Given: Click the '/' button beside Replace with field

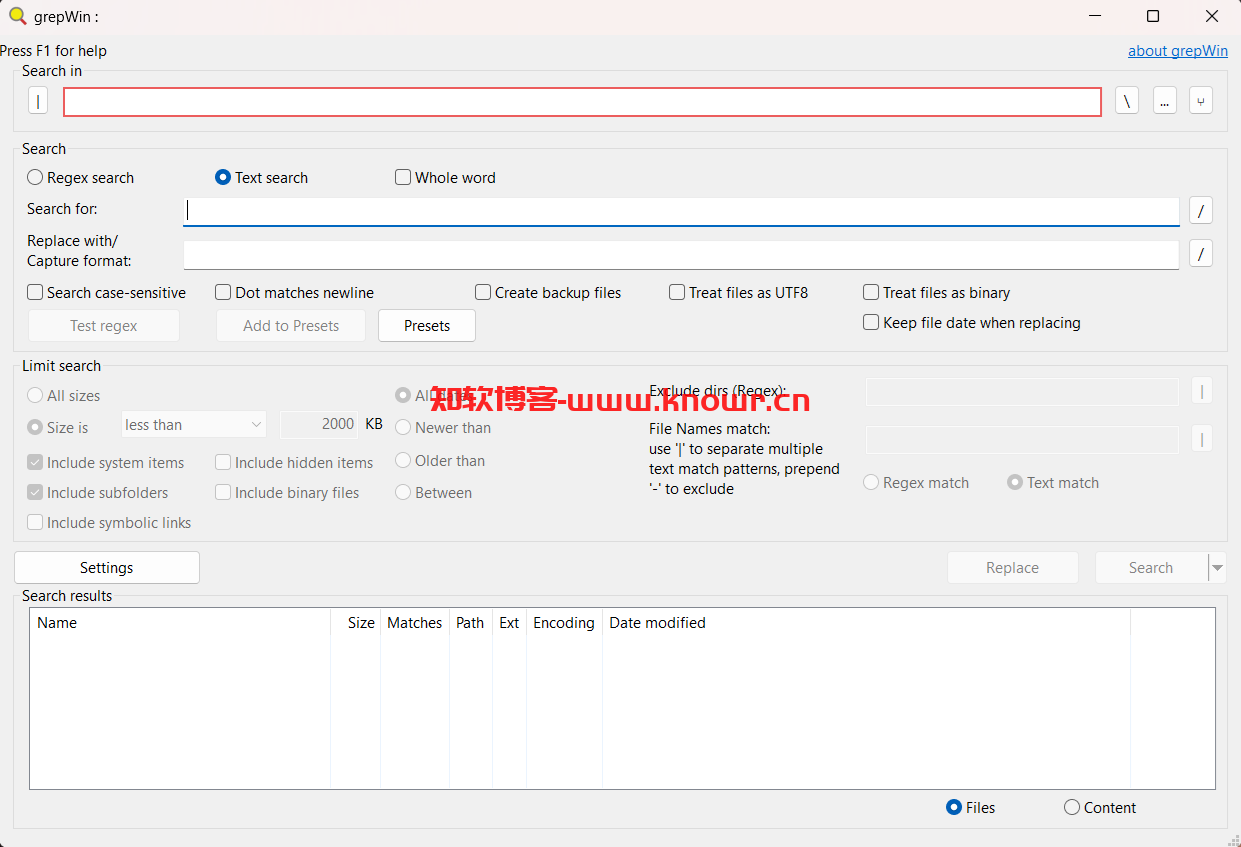Looking at the screenshot, I should point(1201,254).
